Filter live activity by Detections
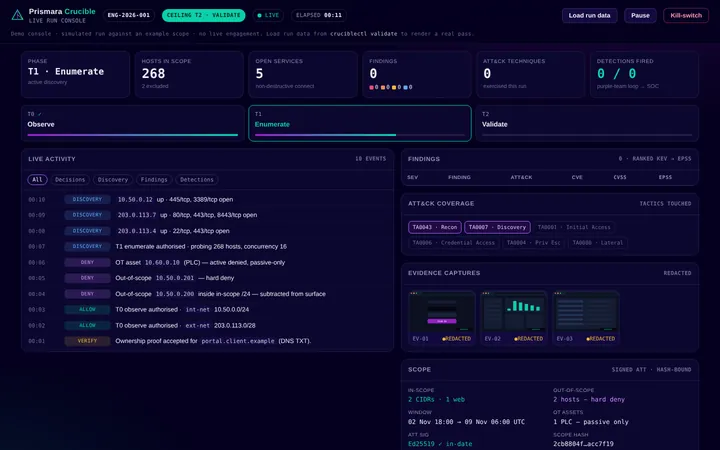The width and height of the screenshot is (720, 450). (x=197, y=180)
